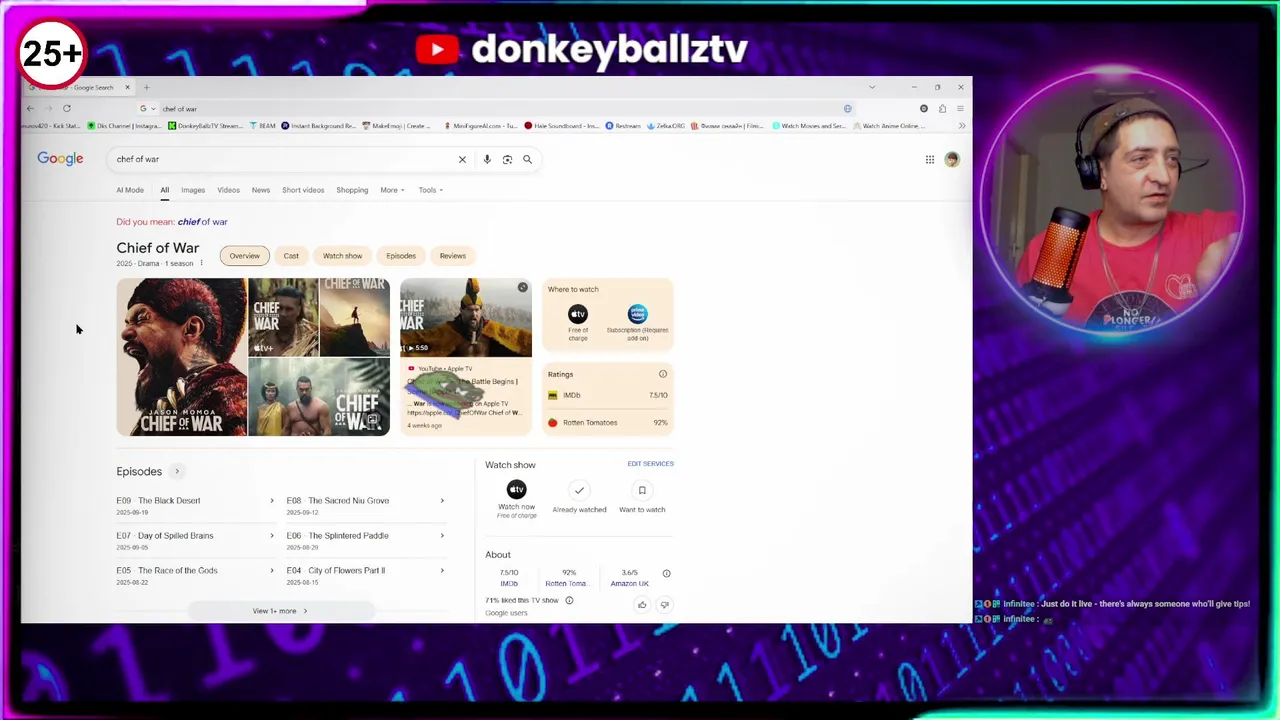Mark show as Already watched
The image size is (1280, 720).
(579, 490)
